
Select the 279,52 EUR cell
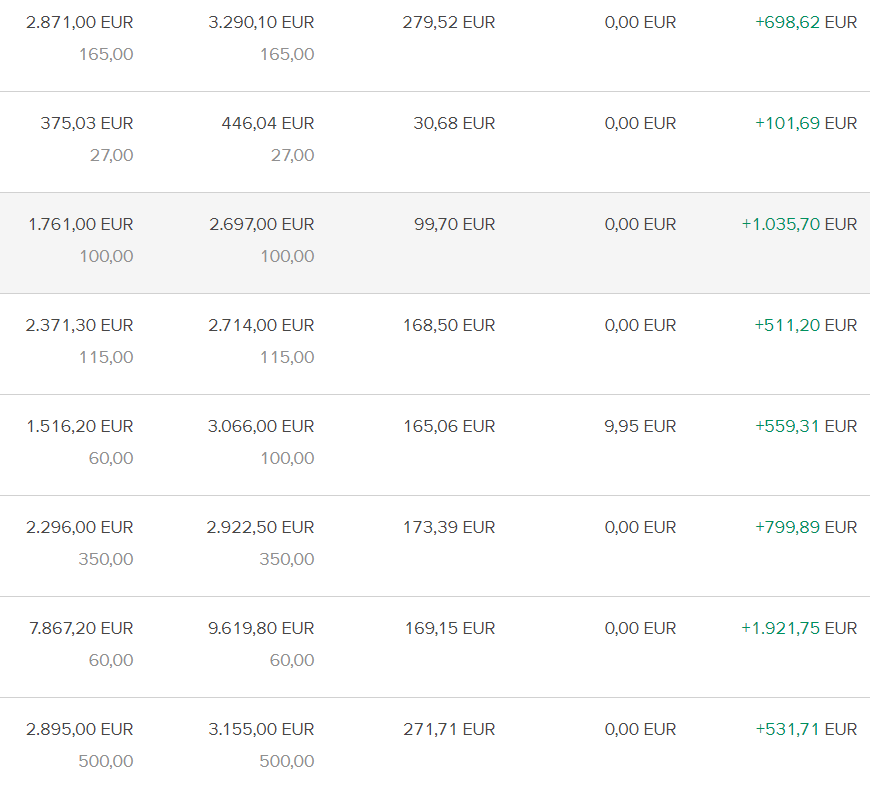coord(449,22)
